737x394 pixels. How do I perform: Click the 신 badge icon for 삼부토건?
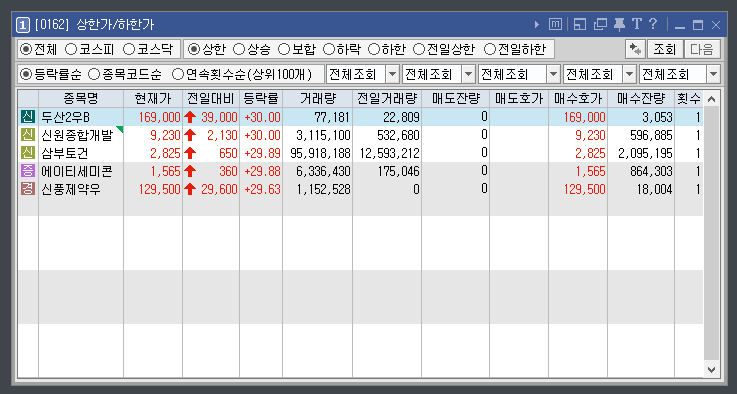tap(28, 153)
